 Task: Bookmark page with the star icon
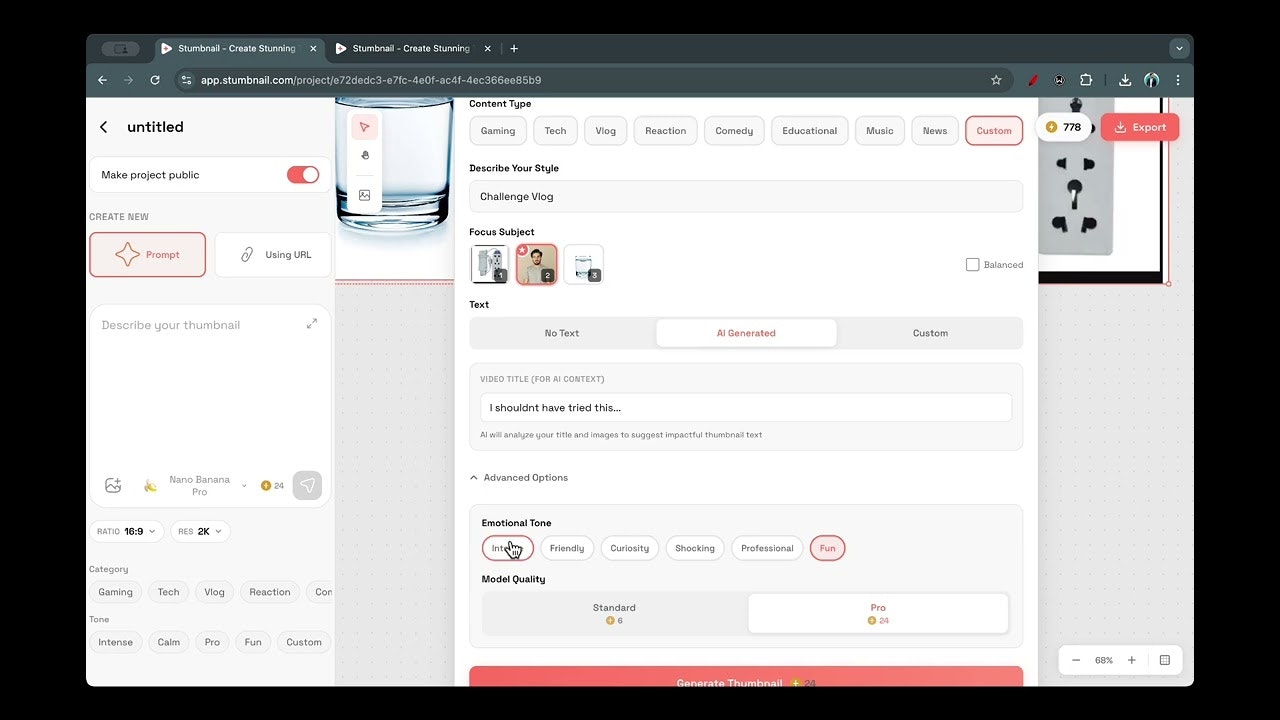[x=996, y=80]
